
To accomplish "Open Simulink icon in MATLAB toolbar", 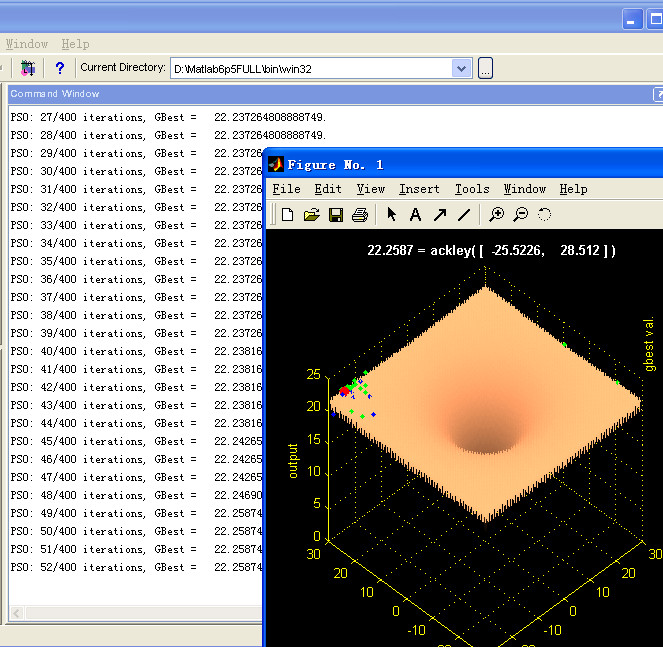I will pyautogui.click(x=28, y=68).
